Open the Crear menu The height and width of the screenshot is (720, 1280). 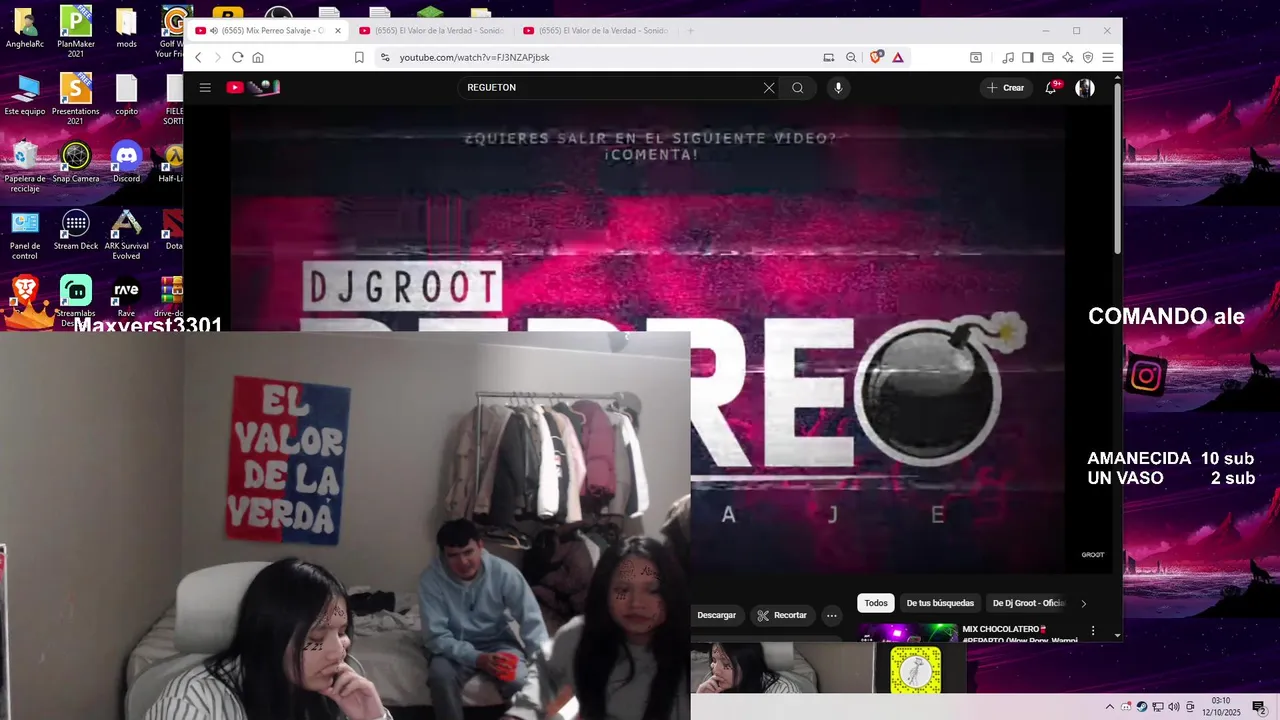click(1006, 88)
